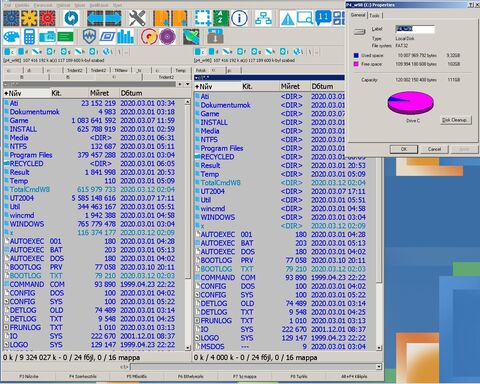Click the magenta Free space color swatch
The width and height of the screenshot is (480, 384).
[x=356, y=64]
